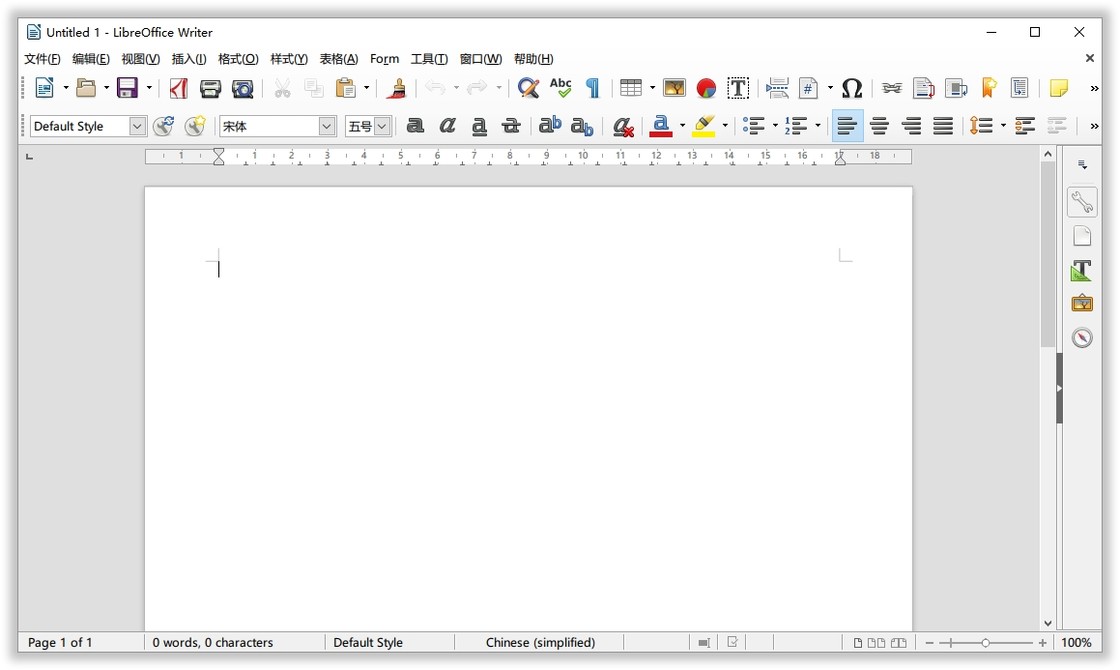1120x670 pixels.
Task: Open sidebar Gallery panel
Action: coord(1082,304)
